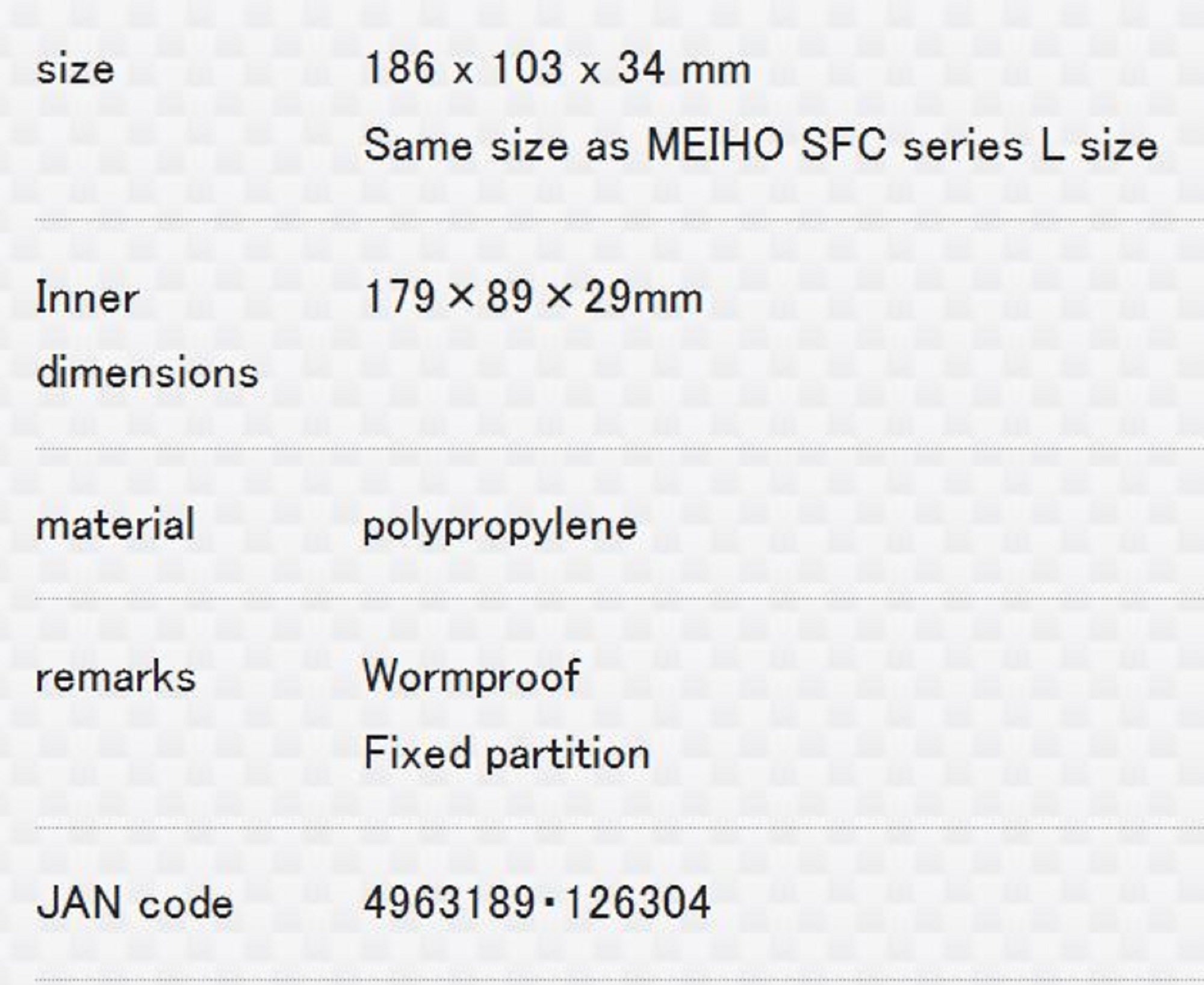Click the "remarks" row label
The width and height of the screenshot is (1204, 985).
pos(116,677)
